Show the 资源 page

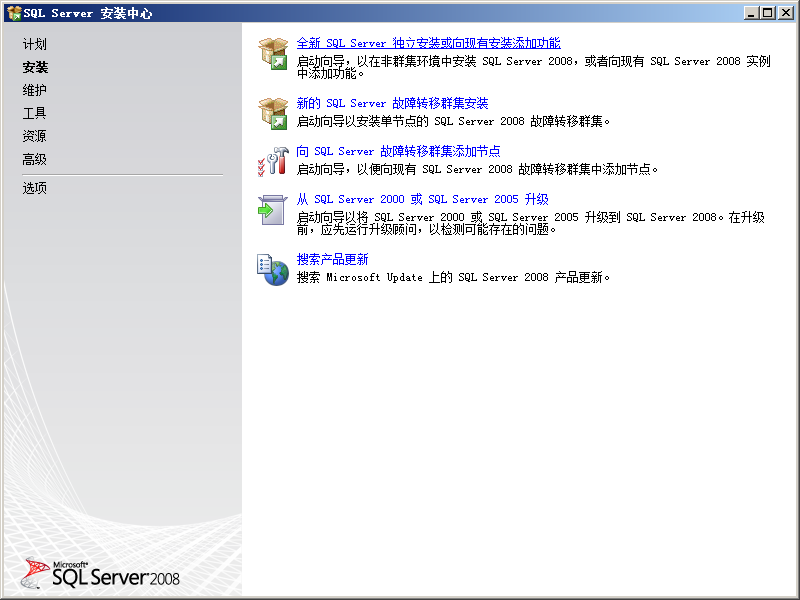[x=35, y=136]
